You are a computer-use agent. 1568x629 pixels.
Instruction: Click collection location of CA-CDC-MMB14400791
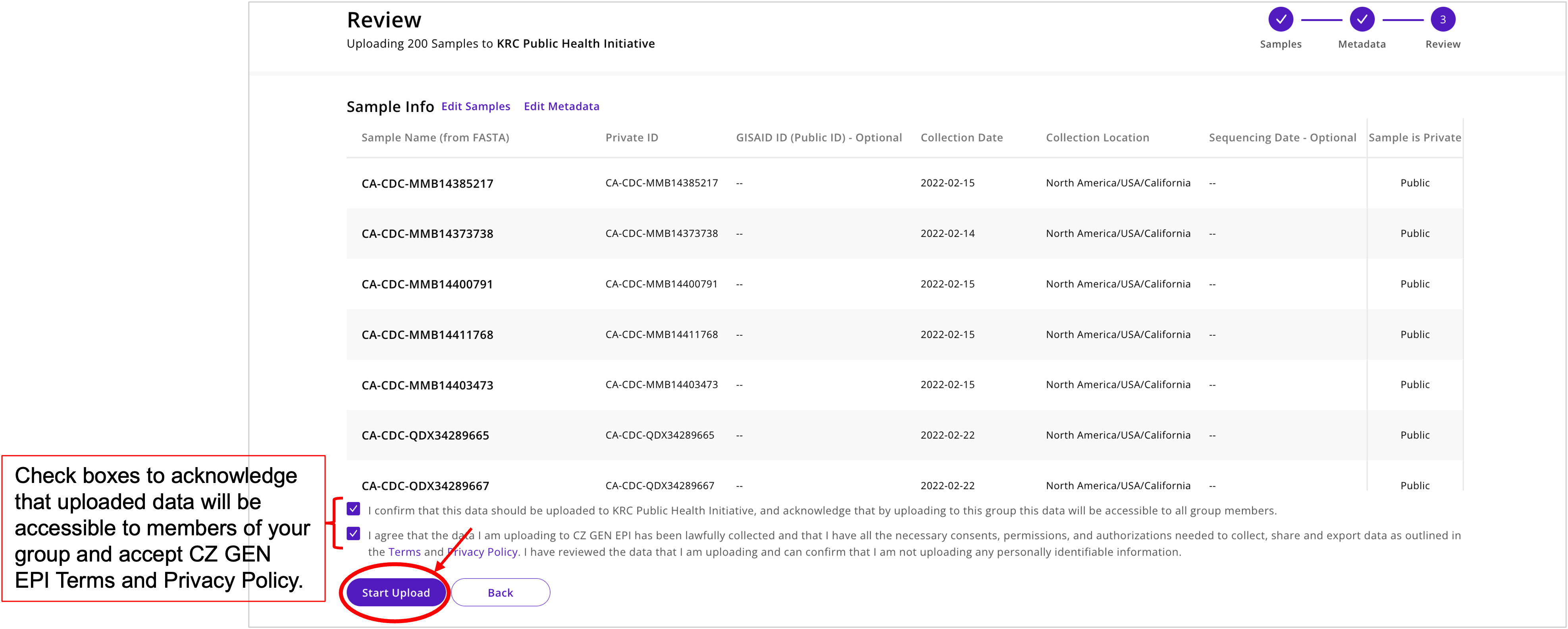[1117, 284]
